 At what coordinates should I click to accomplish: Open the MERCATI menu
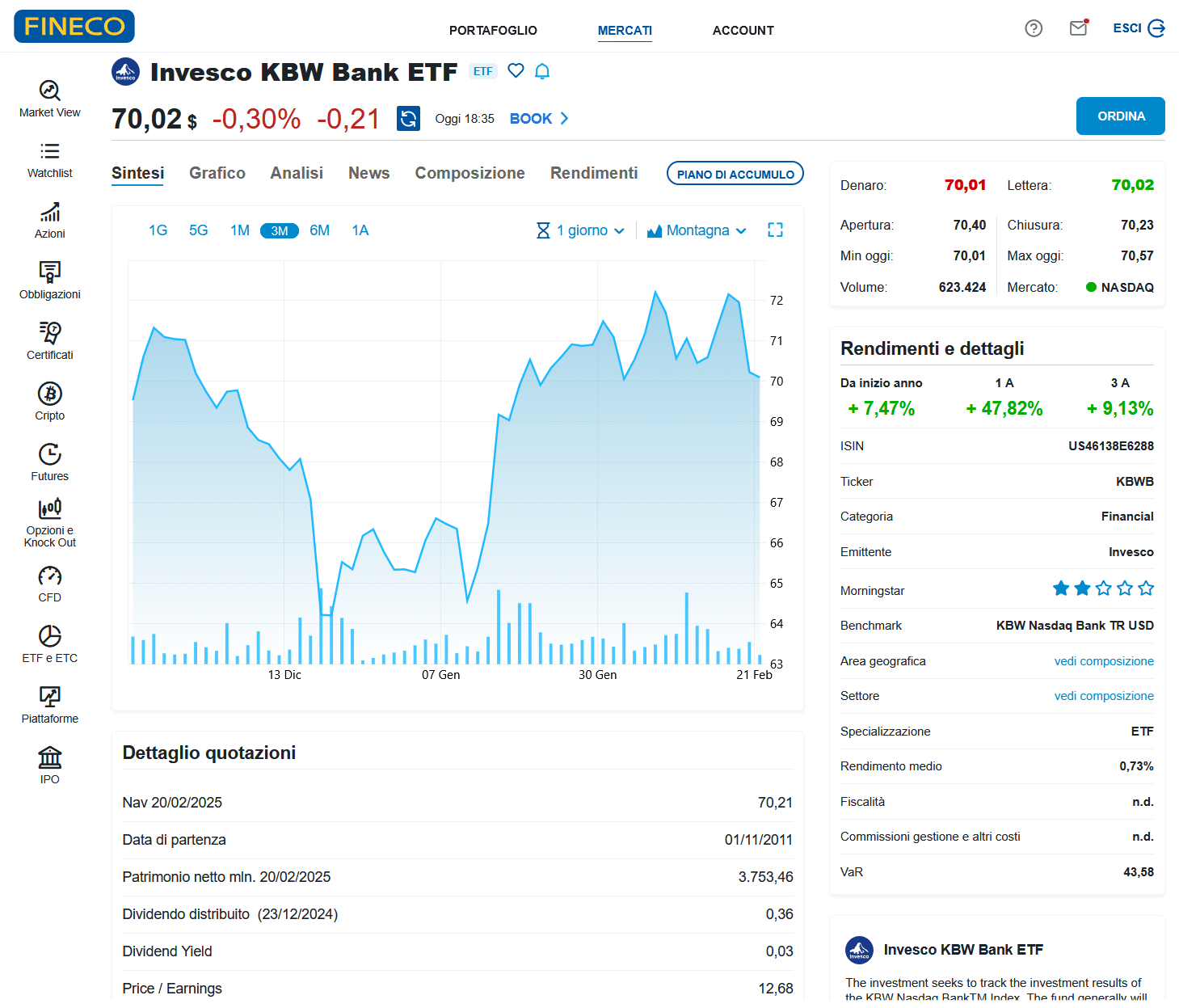coord(625,30)
